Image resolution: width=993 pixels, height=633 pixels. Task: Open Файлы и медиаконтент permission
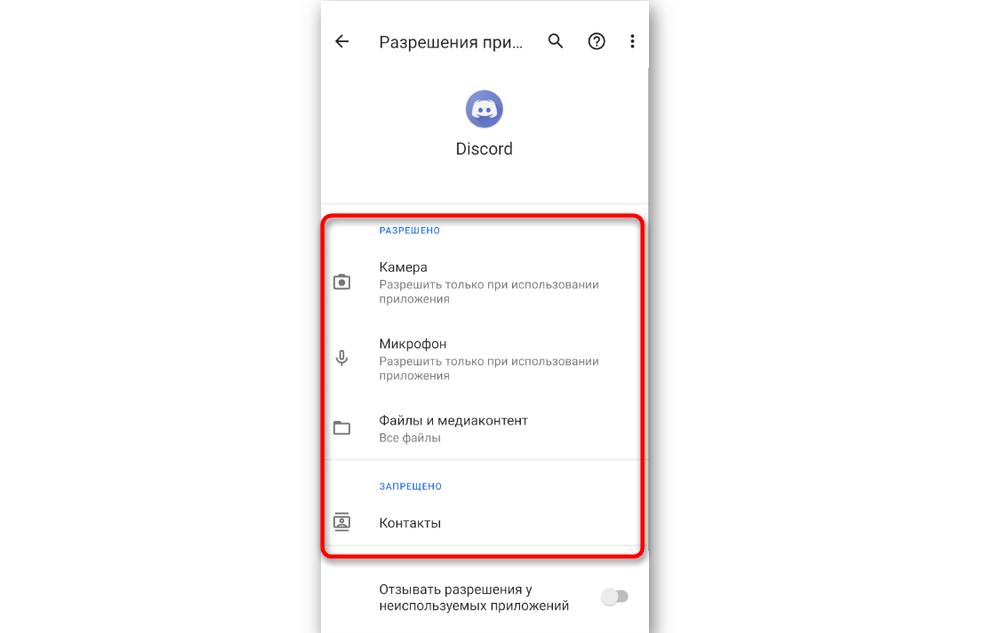coord(484,429)
